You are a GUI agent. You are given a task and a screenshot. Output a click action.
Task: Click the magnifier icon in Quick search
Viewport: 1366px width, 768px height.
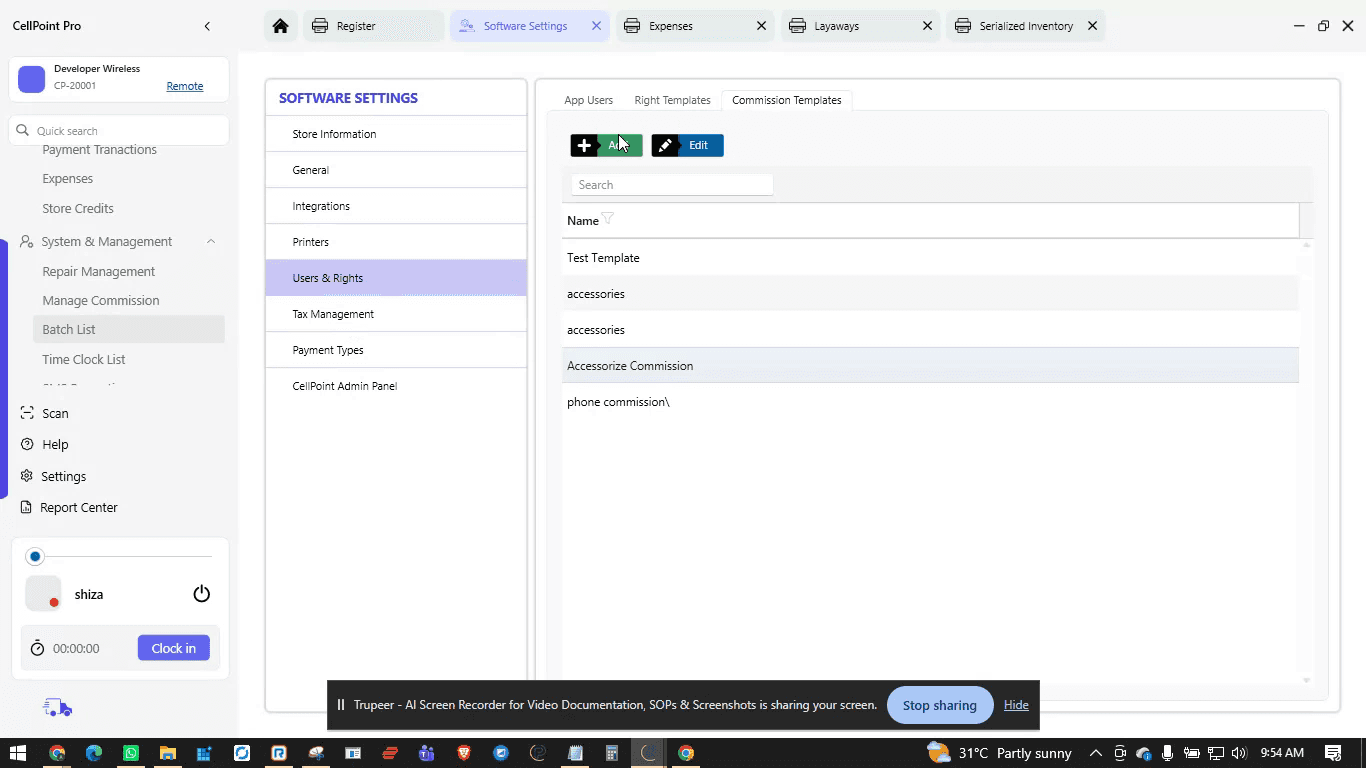click(23, 130)
